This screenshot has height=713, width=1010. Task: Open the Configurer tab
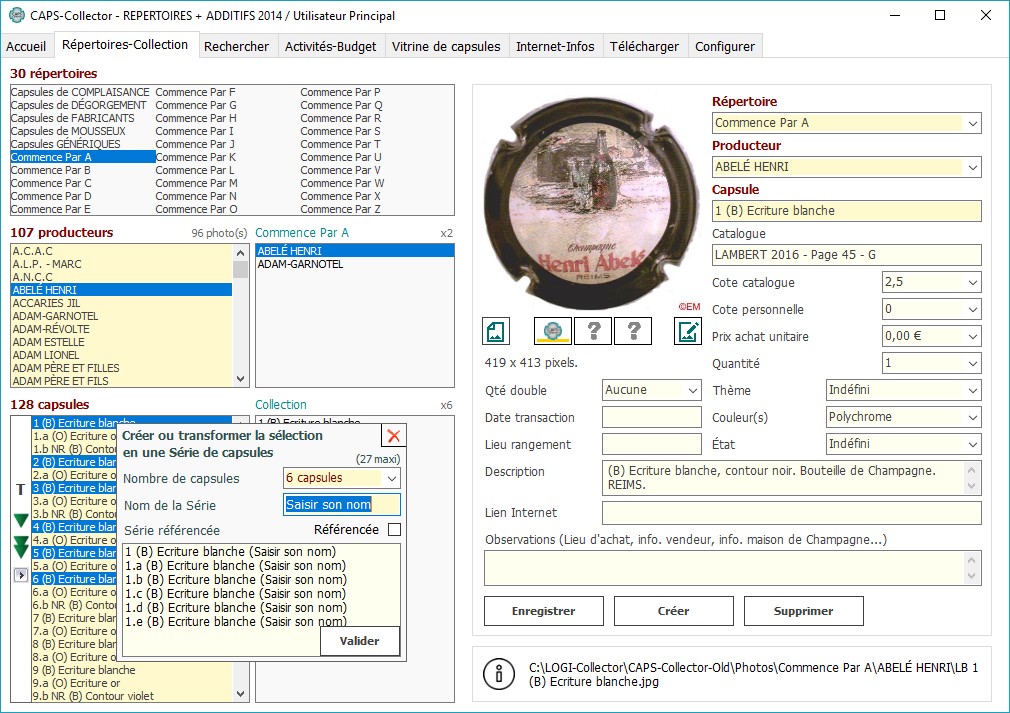pos(725,46)
